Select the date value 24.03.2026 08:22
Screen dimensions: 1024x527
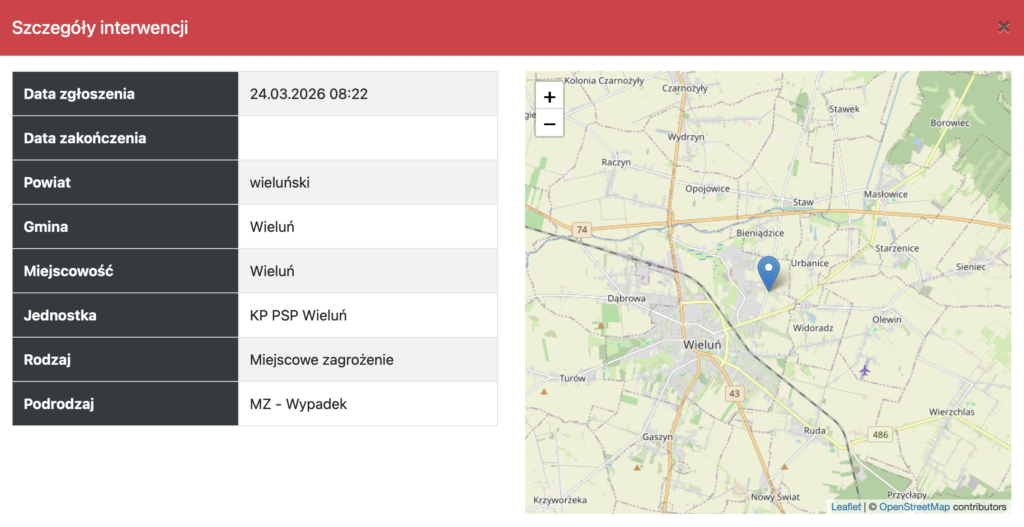tap(309, 94)
